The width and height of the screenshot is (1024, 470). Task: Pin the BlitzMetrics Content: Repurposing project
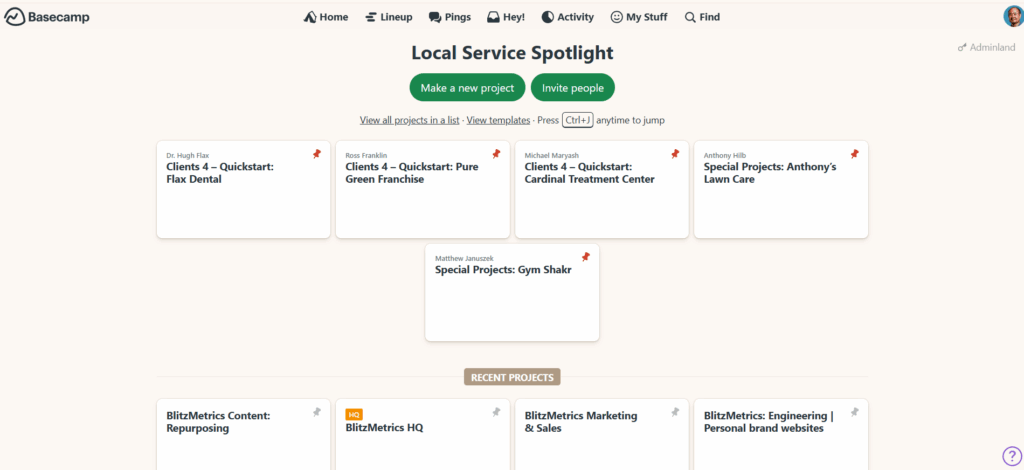pyautogui.click(x=317, y=412)
